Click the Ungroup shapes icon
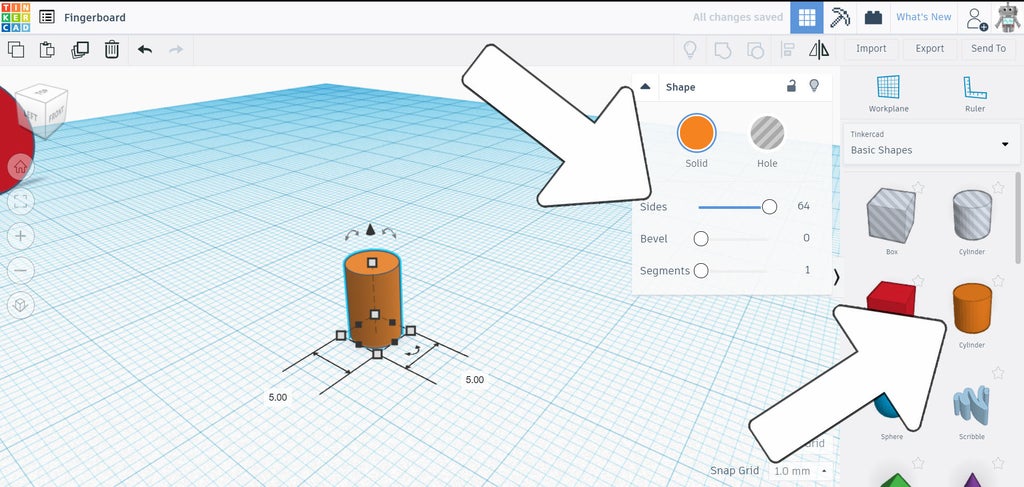Screen dimensions: 1024x487 [x=756, y=50]
